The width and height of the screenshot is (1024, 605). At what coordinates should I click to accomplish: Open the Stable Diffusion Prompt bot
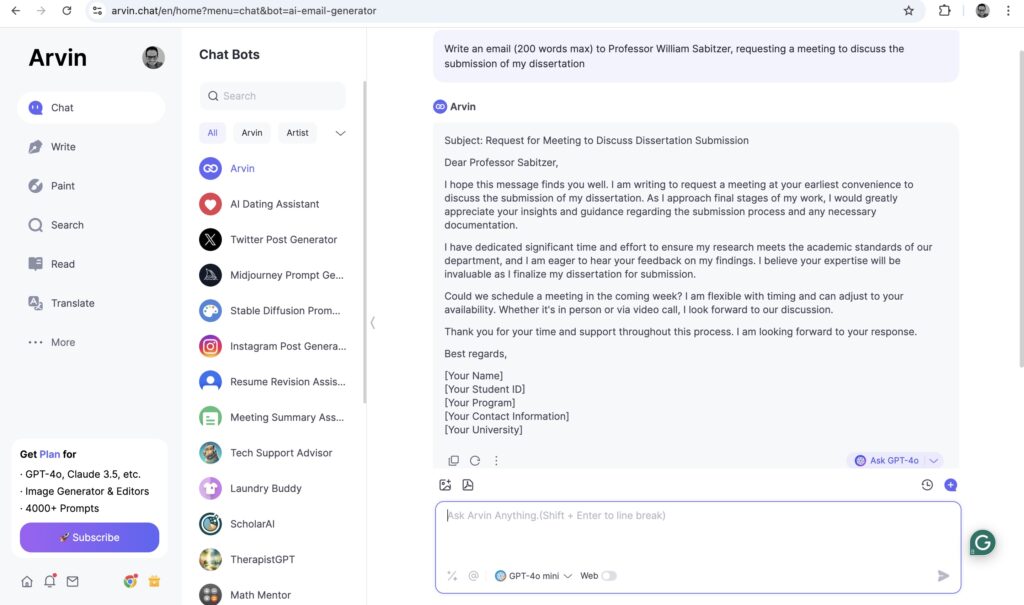tap(273, 311)
